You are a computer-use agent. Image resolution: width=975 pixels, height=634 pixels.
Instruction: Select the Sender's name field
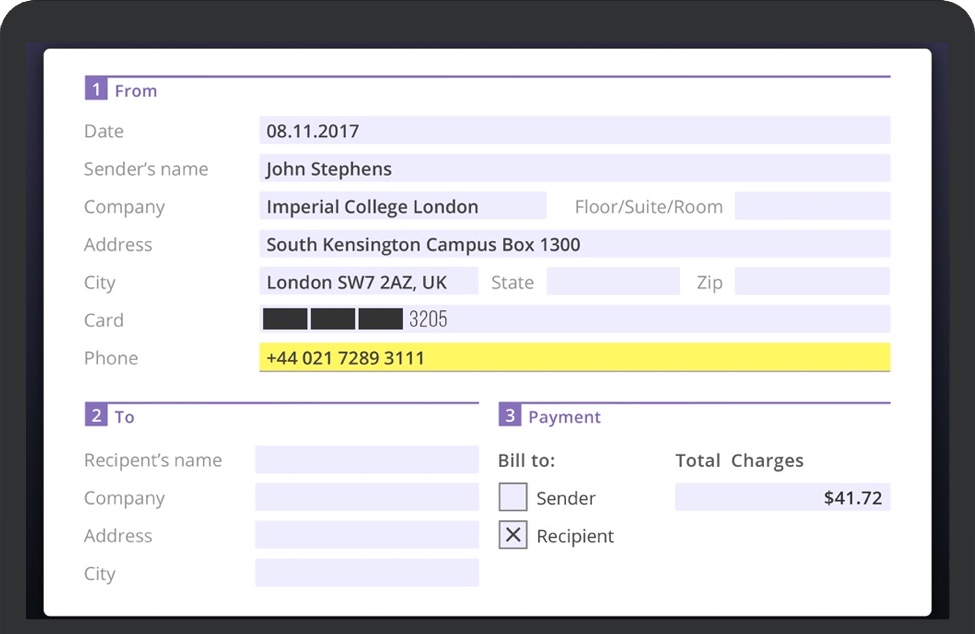574,168
